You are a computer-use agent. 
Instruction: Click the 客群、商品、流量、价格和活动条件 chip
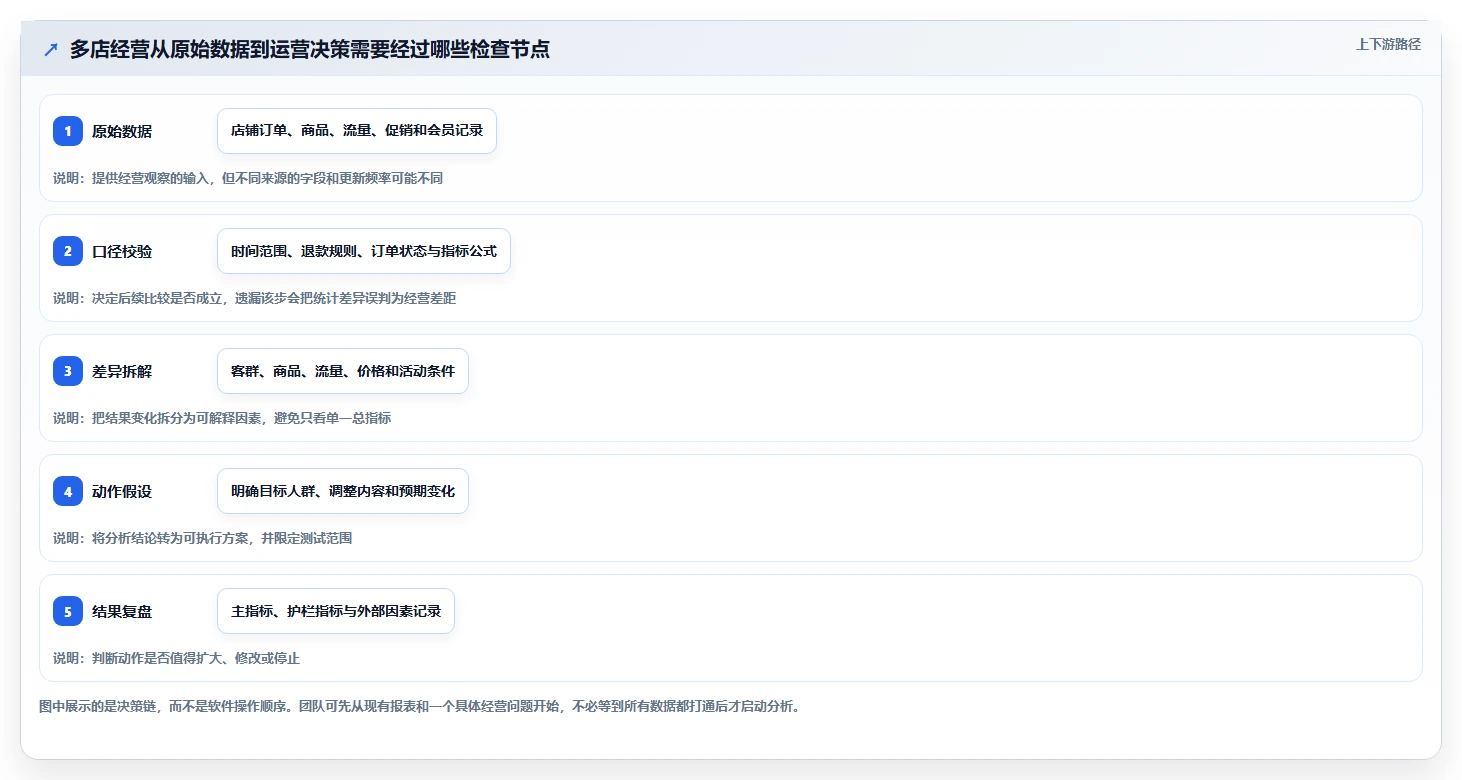pos(343,371)
